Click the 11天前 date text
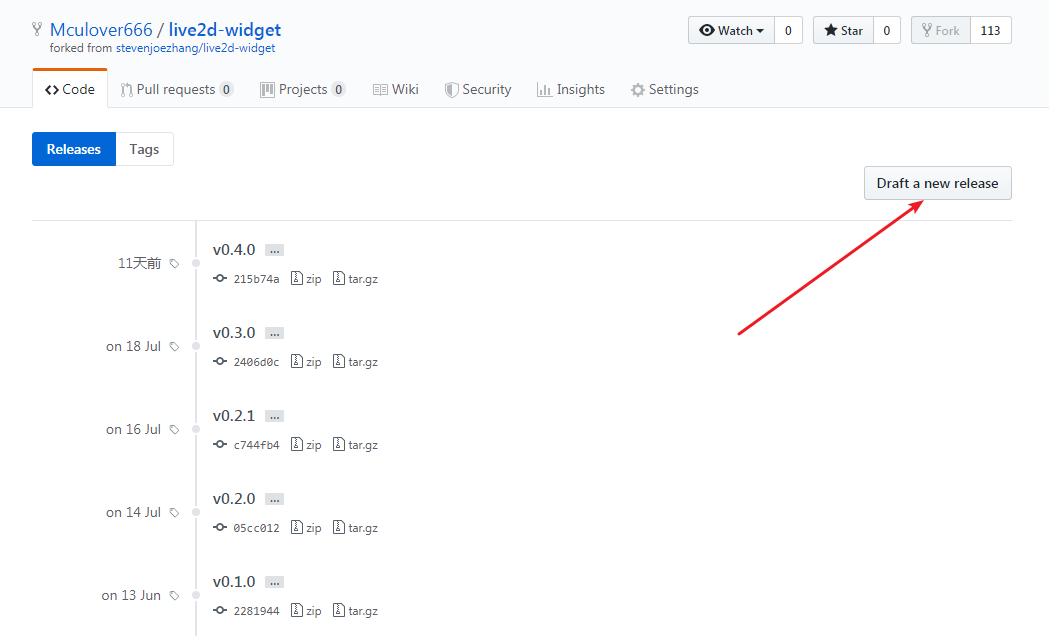The height and width of the screenshot is (639, 1049). 139,263
